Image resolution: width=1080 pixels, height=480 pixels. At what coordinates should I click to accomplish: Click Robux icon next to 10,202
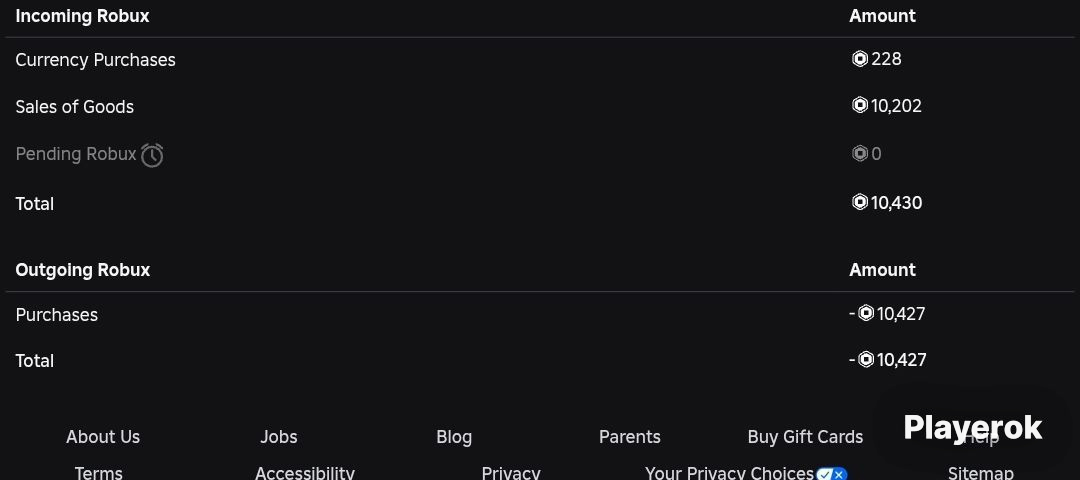click(860, 105)
